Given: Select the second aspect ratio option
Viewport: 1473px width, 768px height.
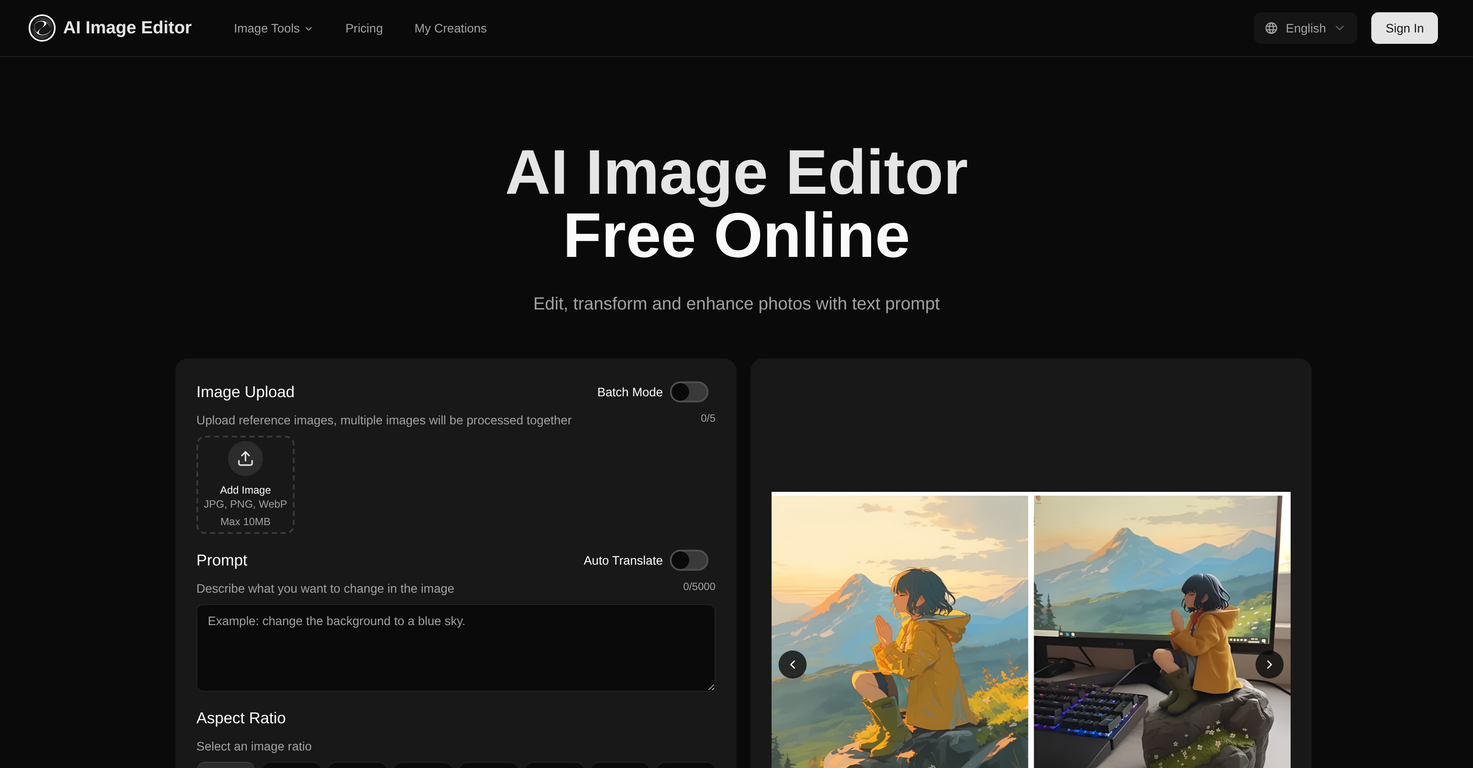Looking at the screenshot, I should click(x=291, y=765).
